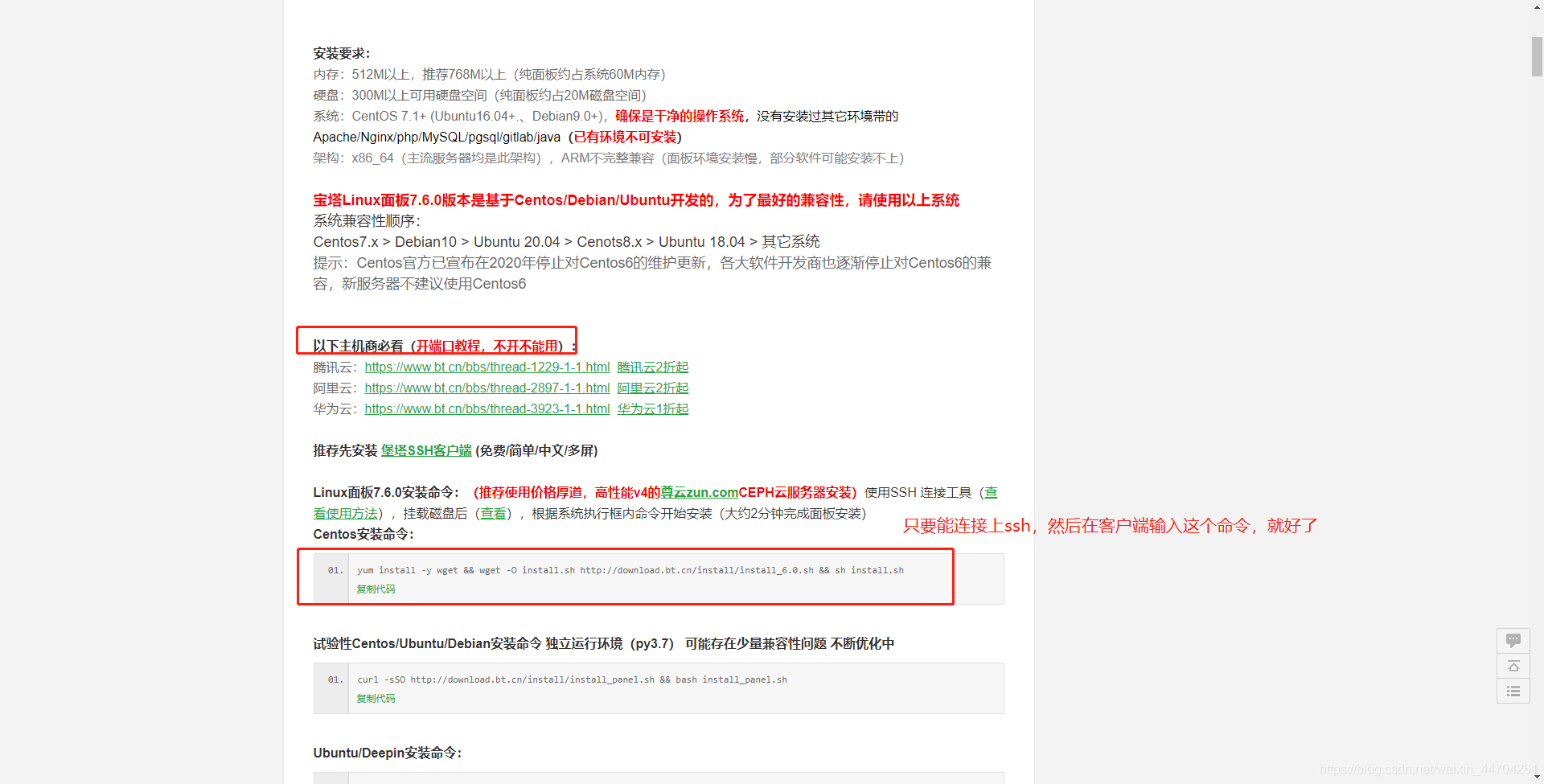The image size is (1544, 784).
Task: Click the red 宝塔Linux面板7.6.0 notice line
Action: pyautogui.click(x=636, y=200)
